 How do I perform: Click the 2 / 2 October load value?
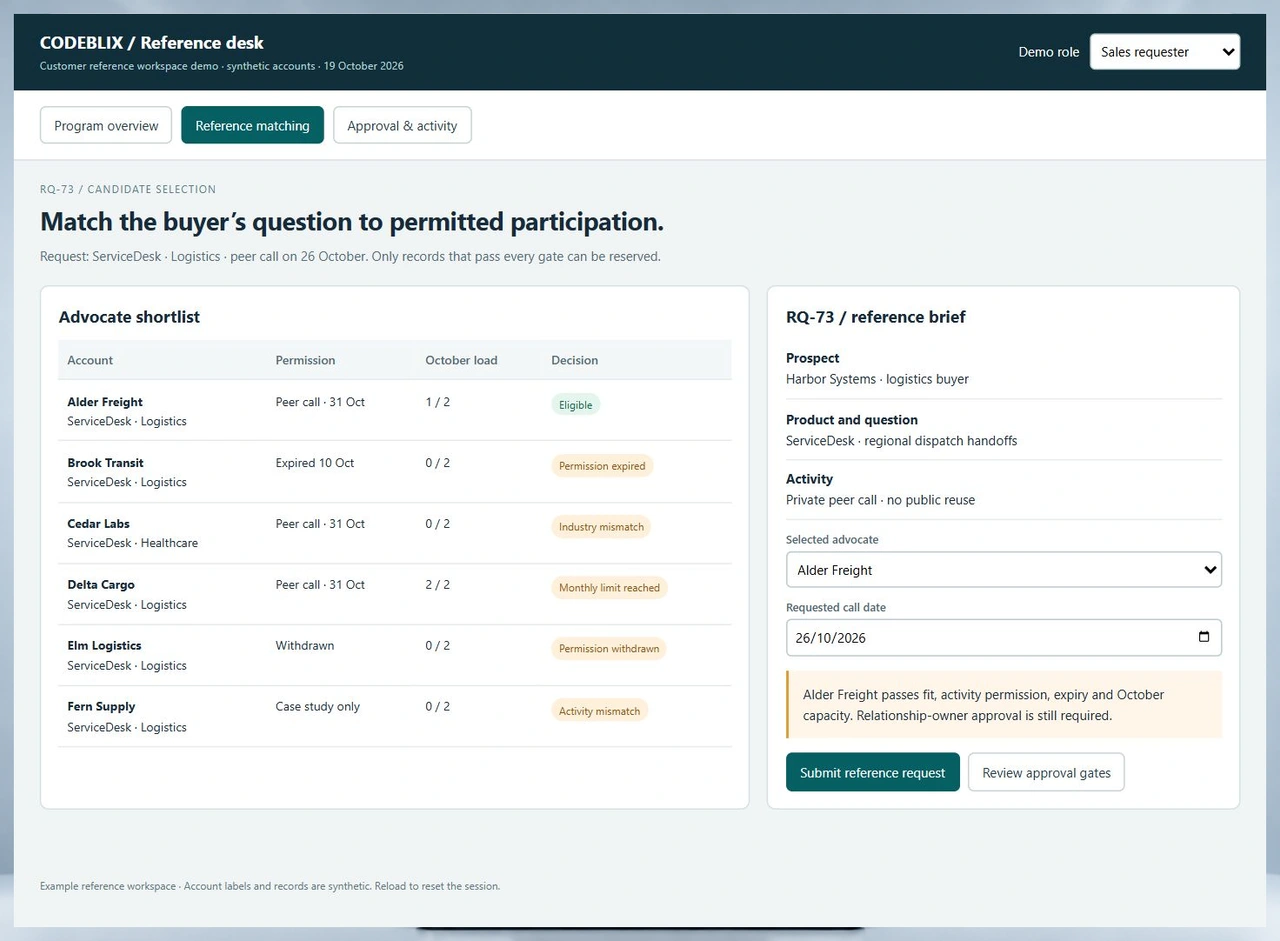(x=437, y=585)
